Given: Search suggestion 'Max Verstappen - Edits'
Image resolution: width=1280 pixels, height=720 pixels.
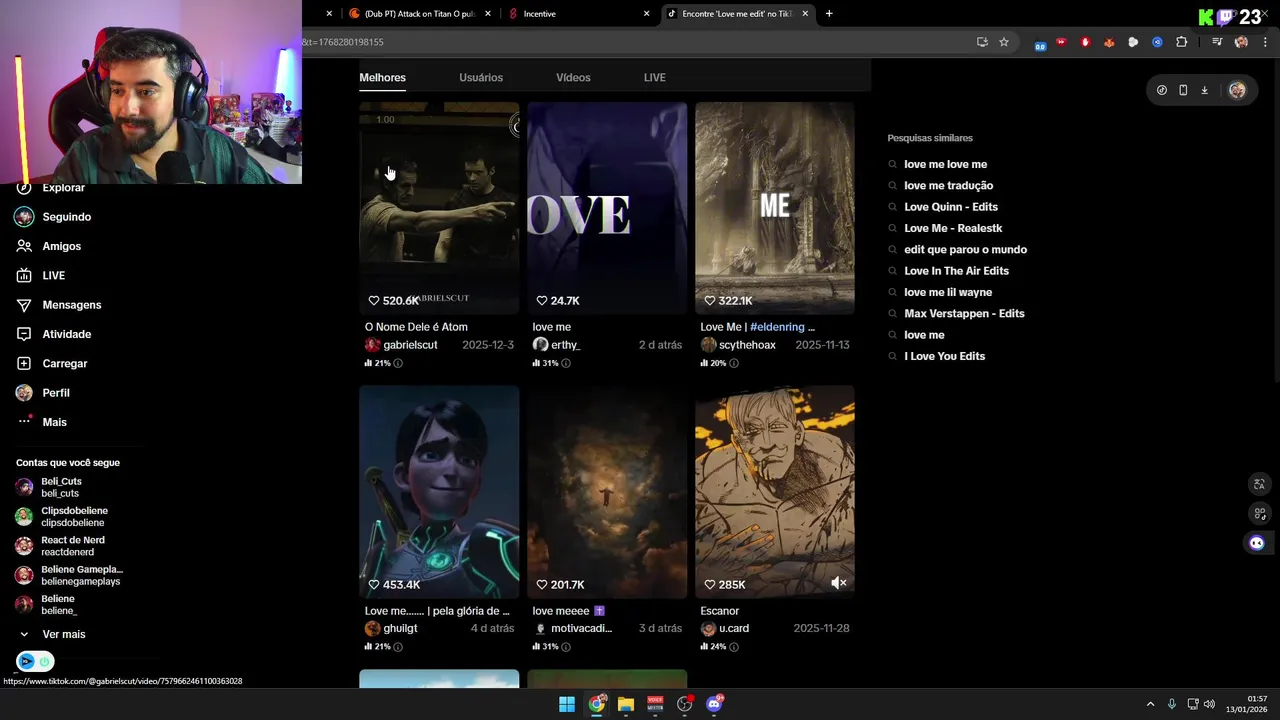Looking at the screenshot, I should coord(964,314).
